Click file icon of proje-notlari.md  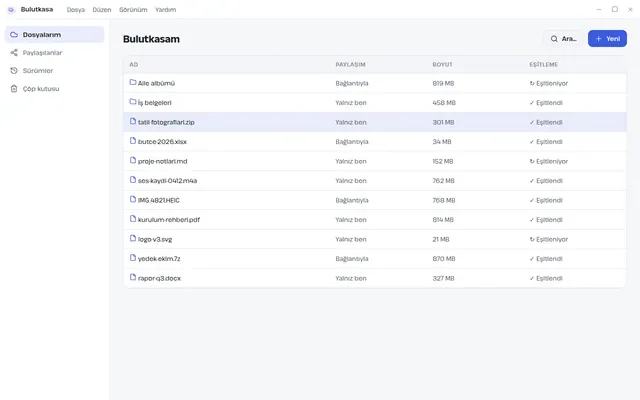tap(133, 160)
